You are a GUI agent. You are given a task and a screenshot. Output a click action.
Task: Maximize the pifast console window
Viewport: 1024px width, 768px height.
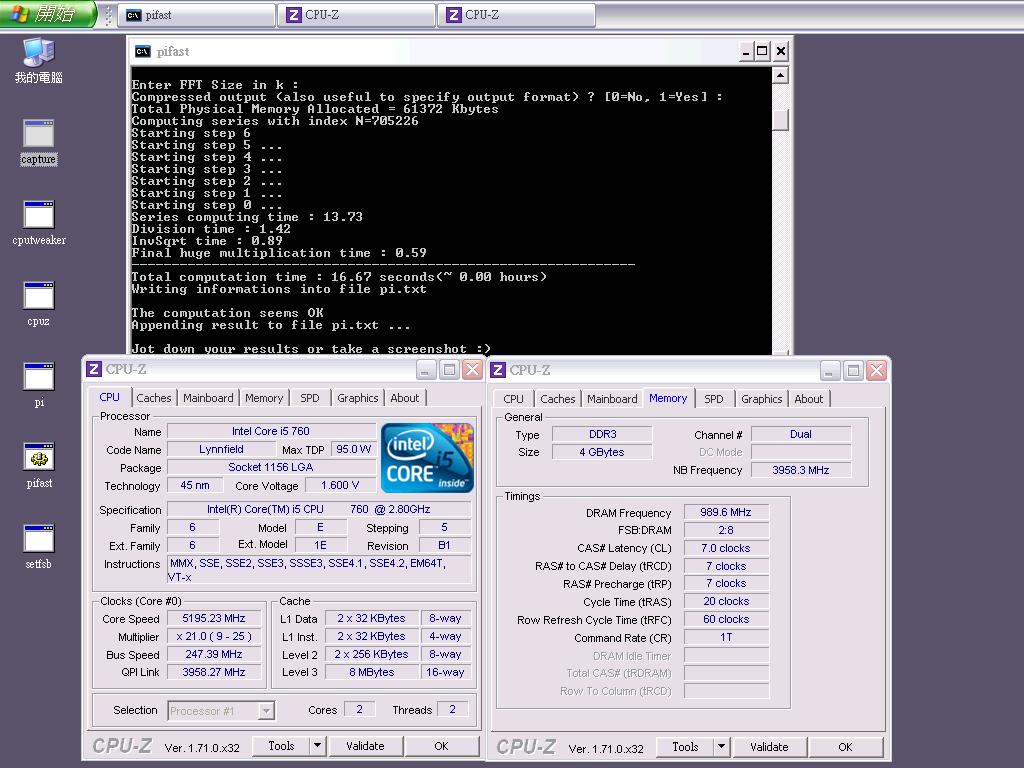(762, 52)
